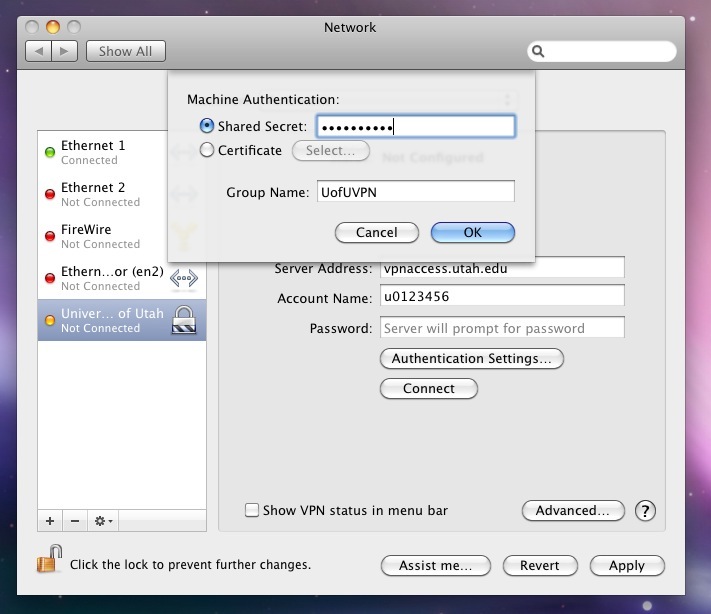Click the Show All button
The height and width of the screenshot is (614, 711).
tap(126, 51)
